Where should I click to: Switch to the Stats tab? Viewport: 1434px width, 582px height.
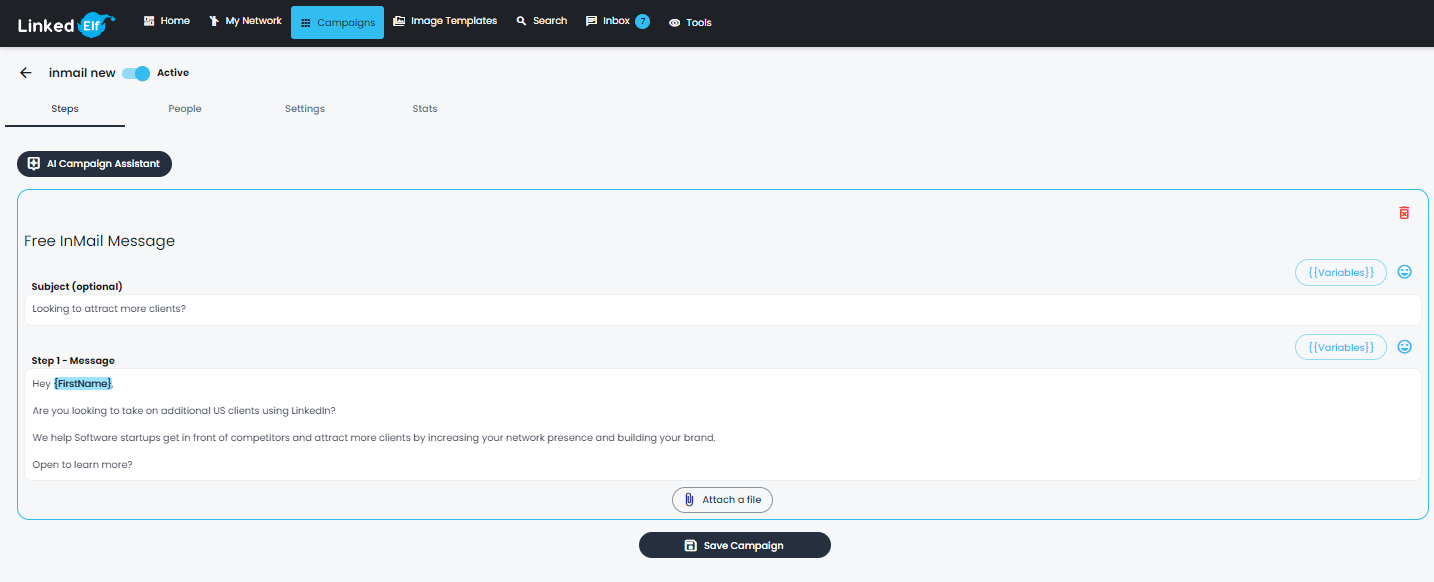(425, 109)
